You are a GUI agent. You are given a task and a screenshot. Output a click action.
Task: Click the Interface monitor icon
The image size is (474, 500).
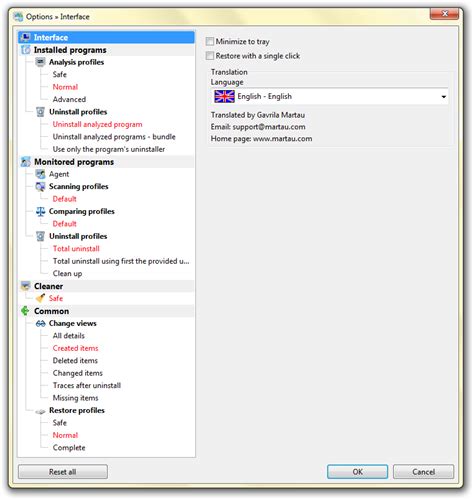click(25, 37)
